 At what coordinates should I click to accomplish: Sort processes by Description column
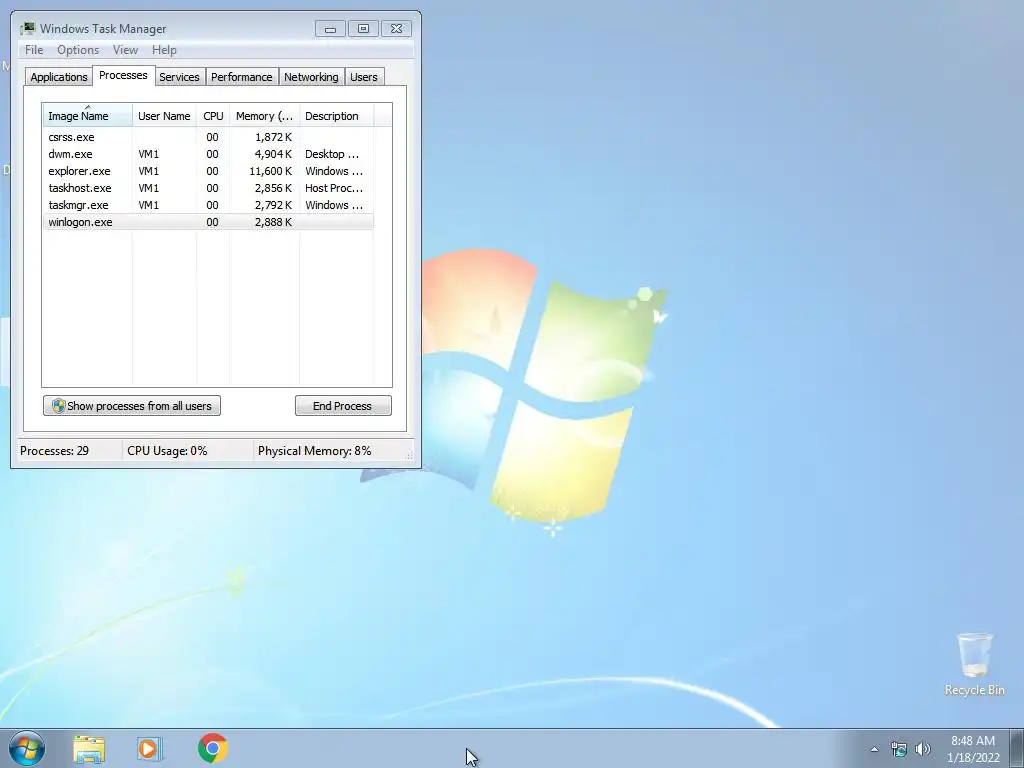(x=336, y=116)
